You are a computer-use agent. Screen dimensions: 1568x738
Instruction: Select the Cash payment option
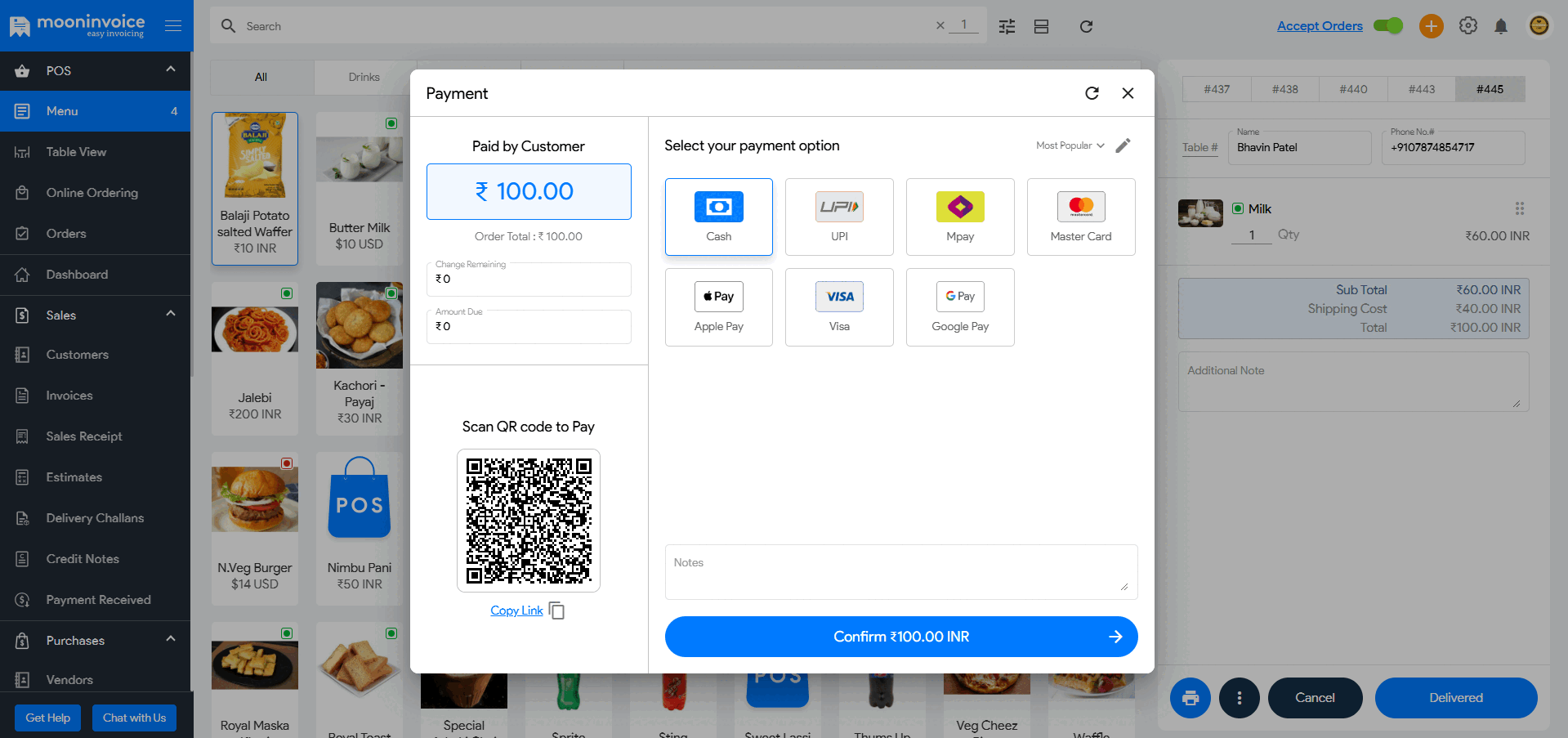coord(718,217)
